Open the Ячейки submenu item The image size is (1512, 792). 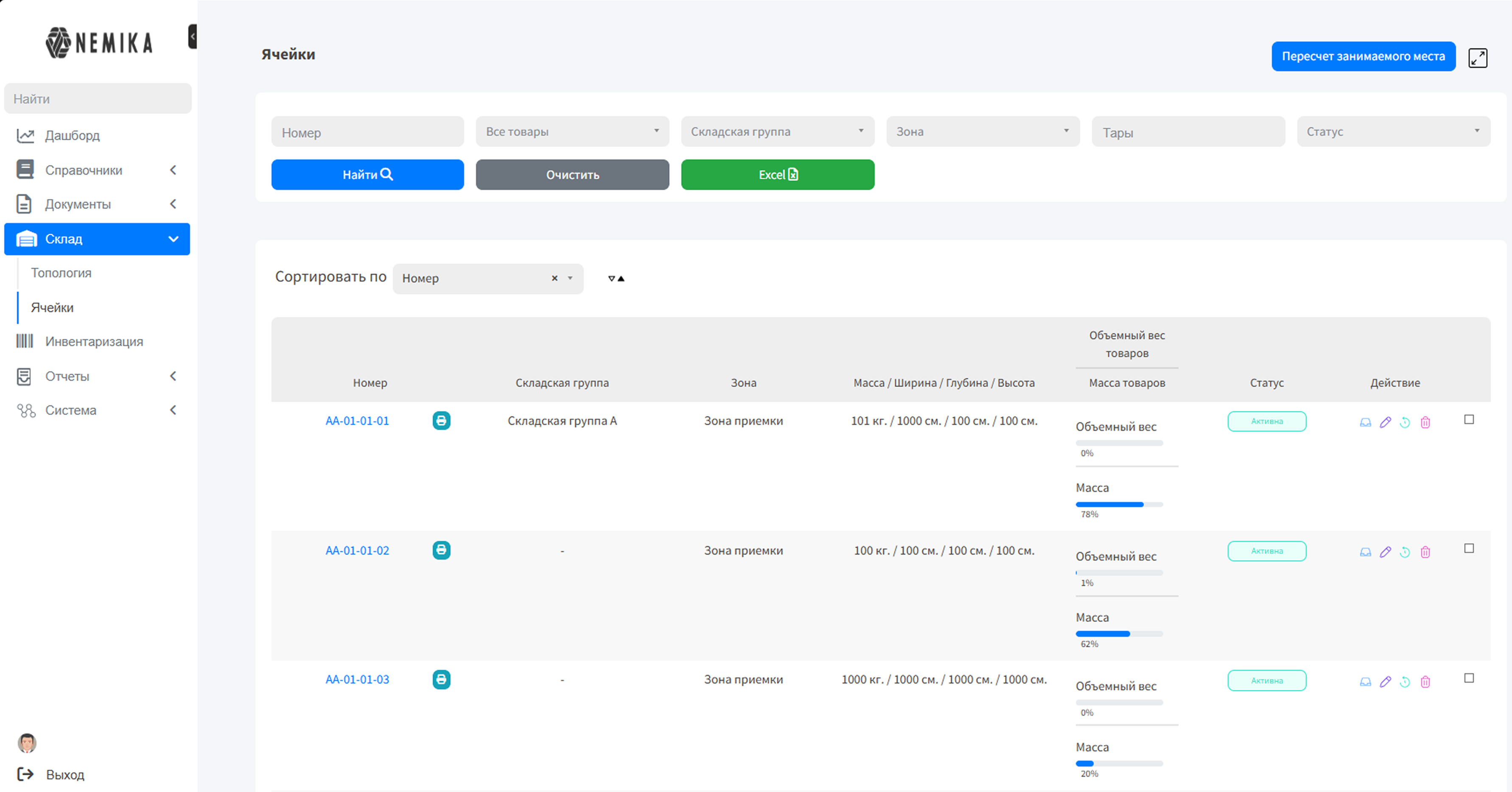tap(52, 307)
